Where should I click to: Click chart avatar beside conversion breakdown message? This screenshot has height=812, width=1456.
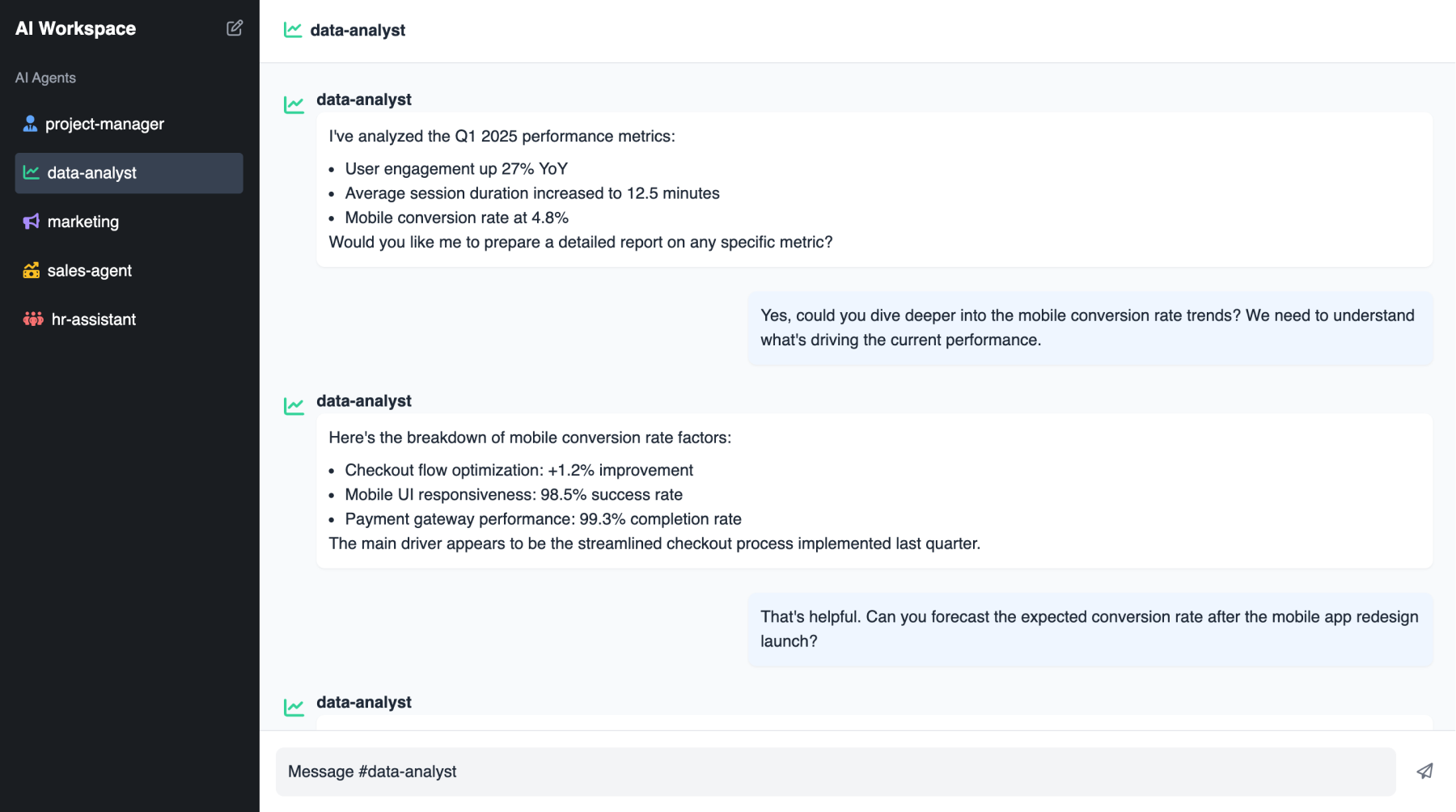(294, 405)
